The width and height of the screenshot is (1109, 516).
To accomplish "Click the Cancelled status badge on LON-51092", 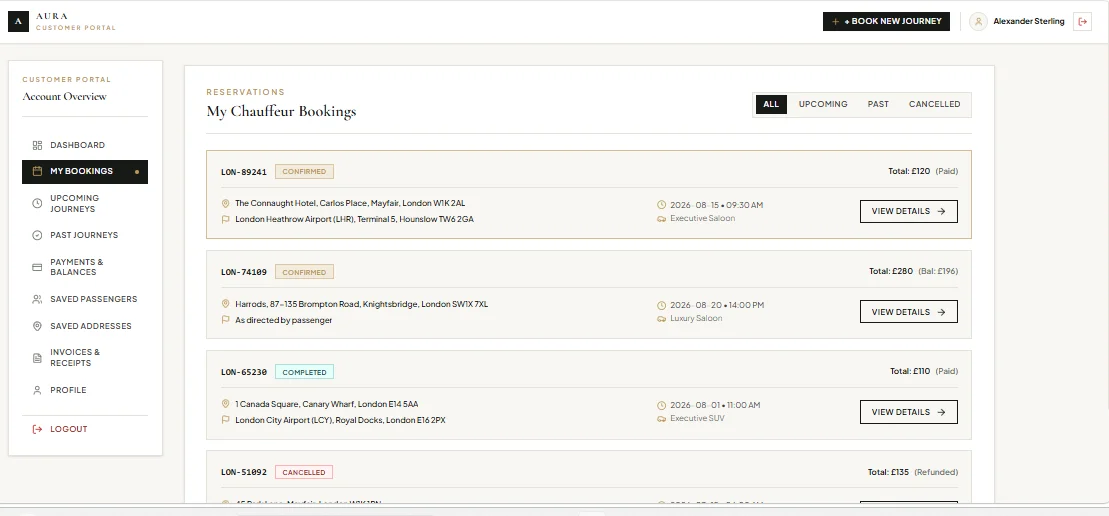I will point(304,472).
